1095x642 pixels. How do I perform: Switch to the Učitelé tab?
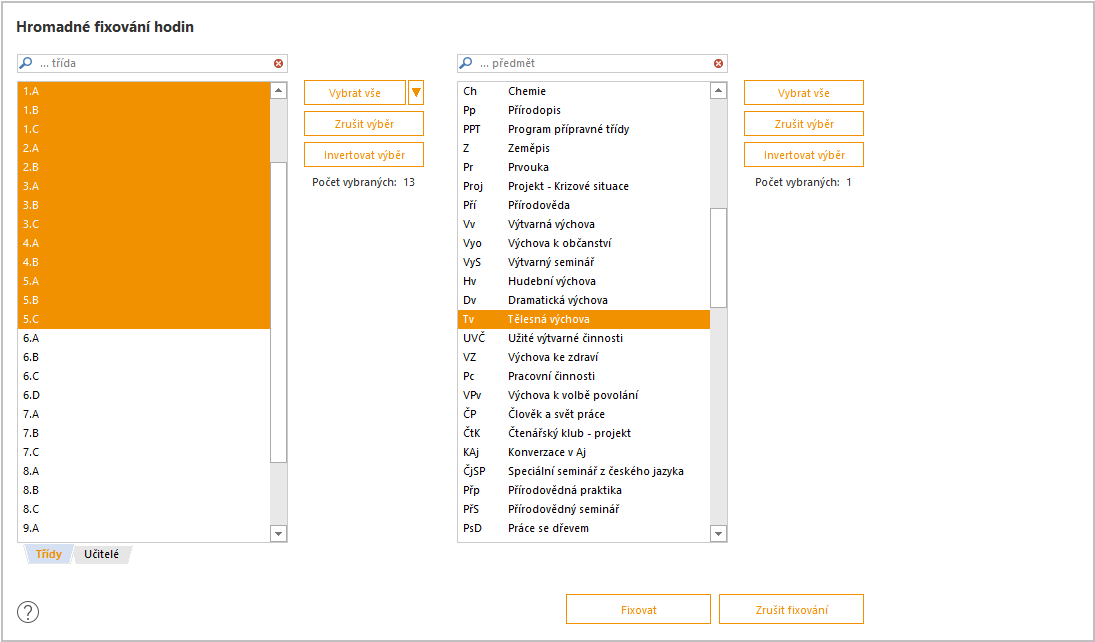pyautogui.click(x=102, y=554)
